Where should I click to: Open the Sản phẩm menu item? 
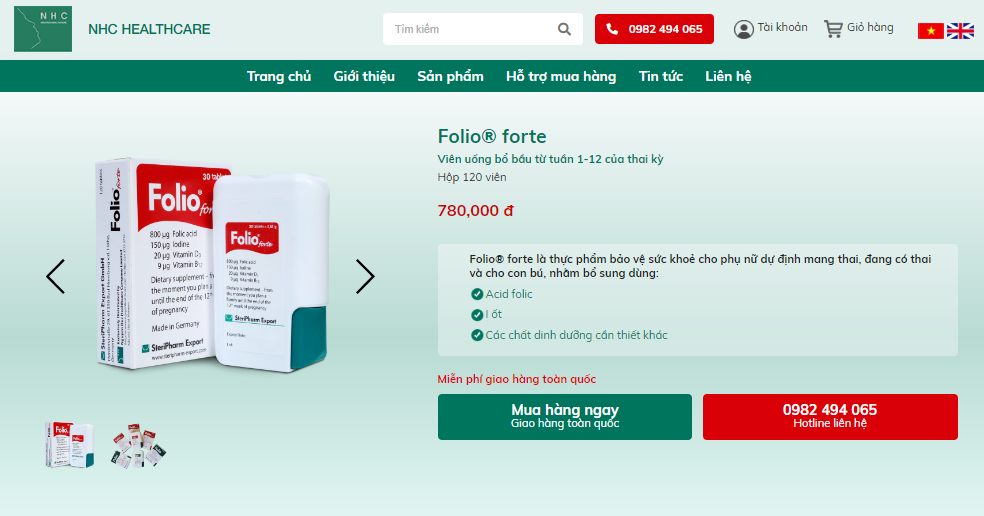(x=450, y=76)
